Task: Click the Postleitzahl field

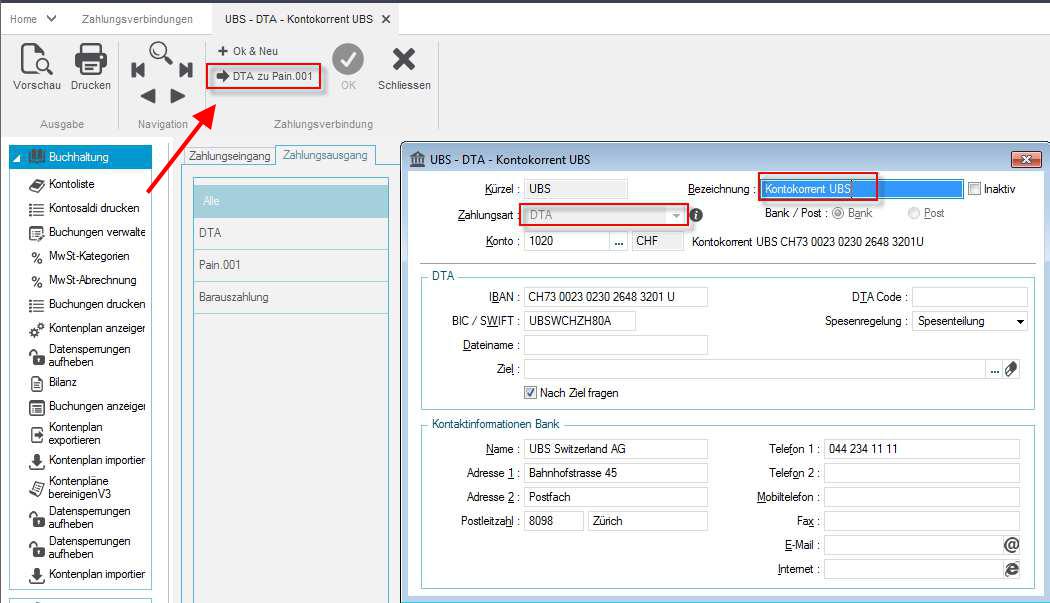Action: coord(554,521)
